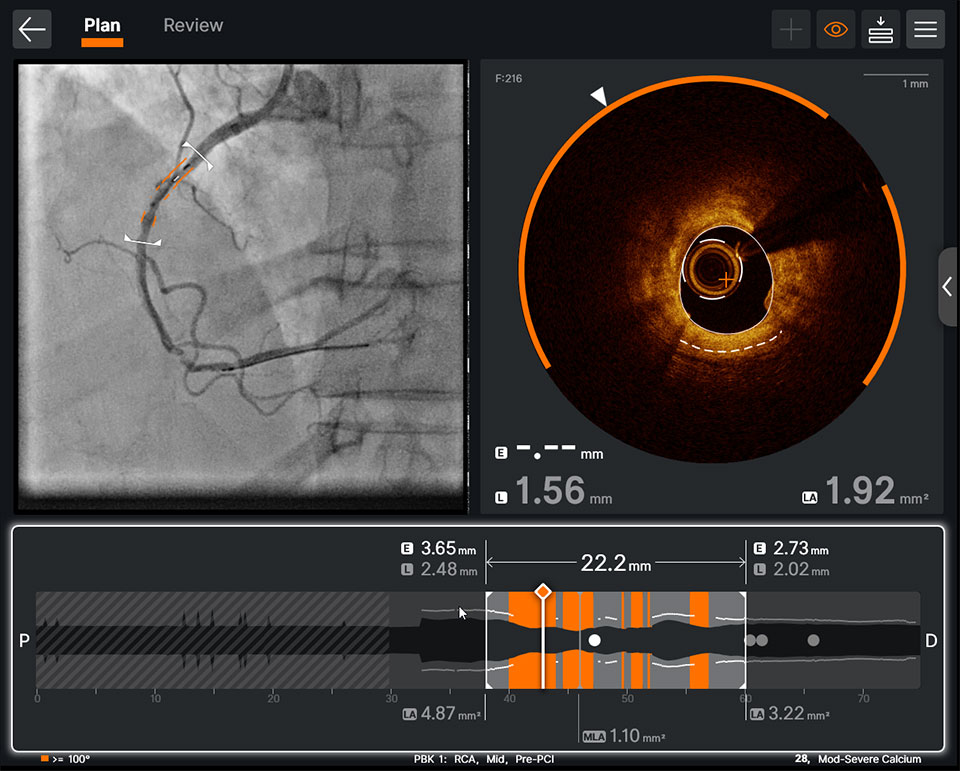Click the orange >= 100° legend swatch
The width and height of the screenshot is (960, 771).
coord(45,759)
